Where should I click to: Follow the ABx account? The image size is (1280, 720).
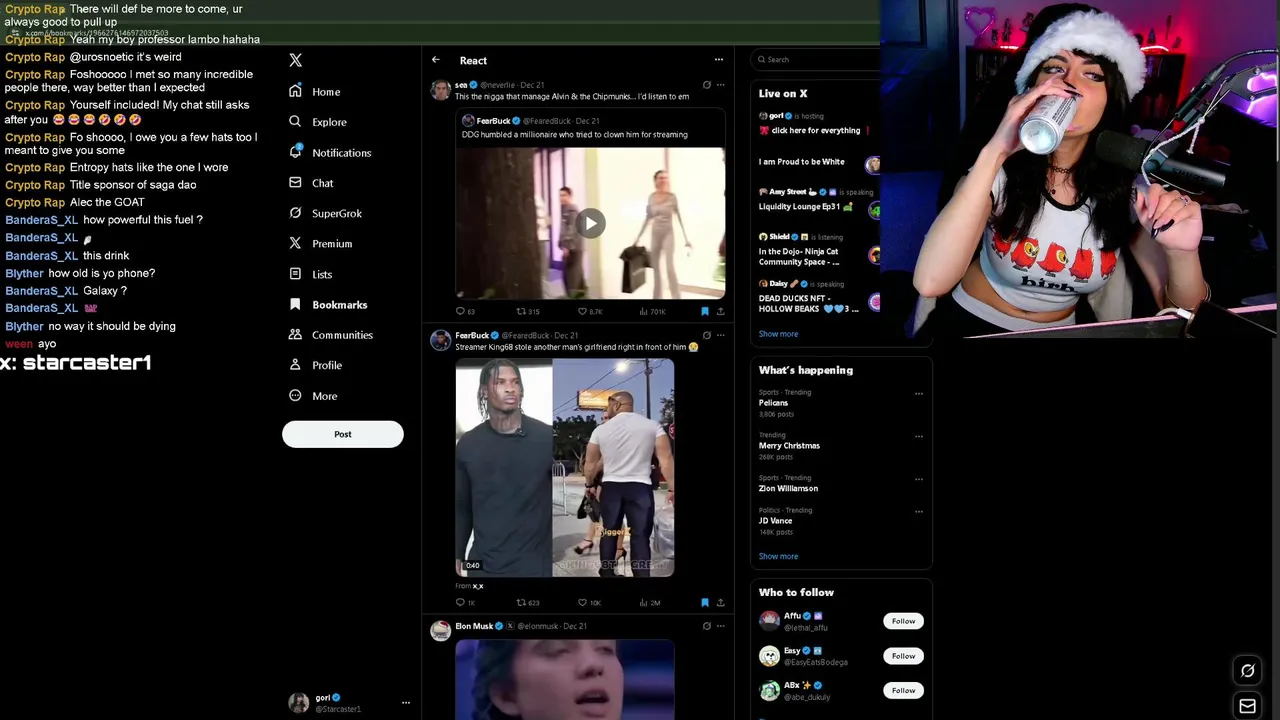903,690
